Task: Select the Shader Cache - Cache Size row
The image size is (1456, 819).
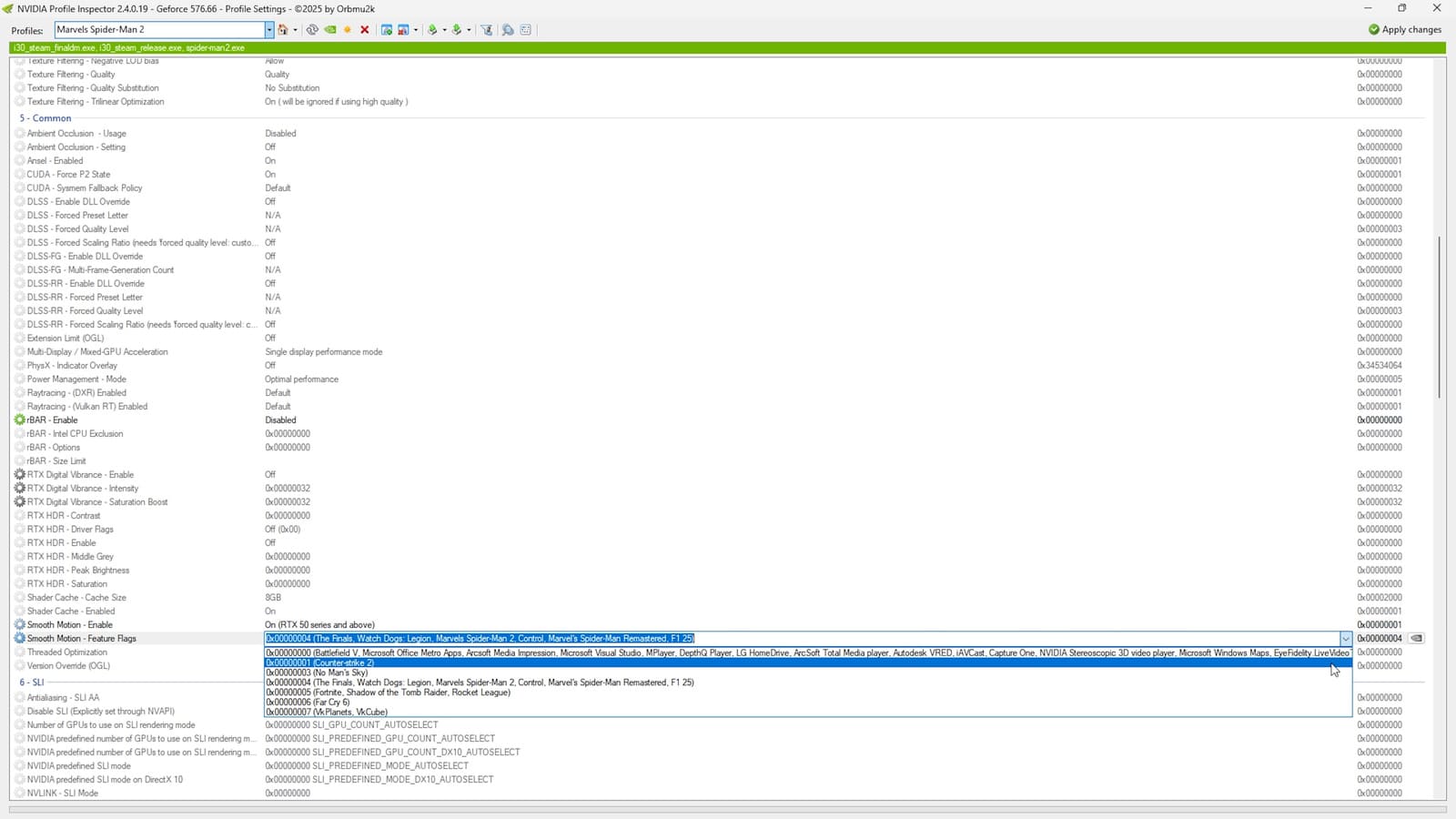Action: (x=719, y=598)
